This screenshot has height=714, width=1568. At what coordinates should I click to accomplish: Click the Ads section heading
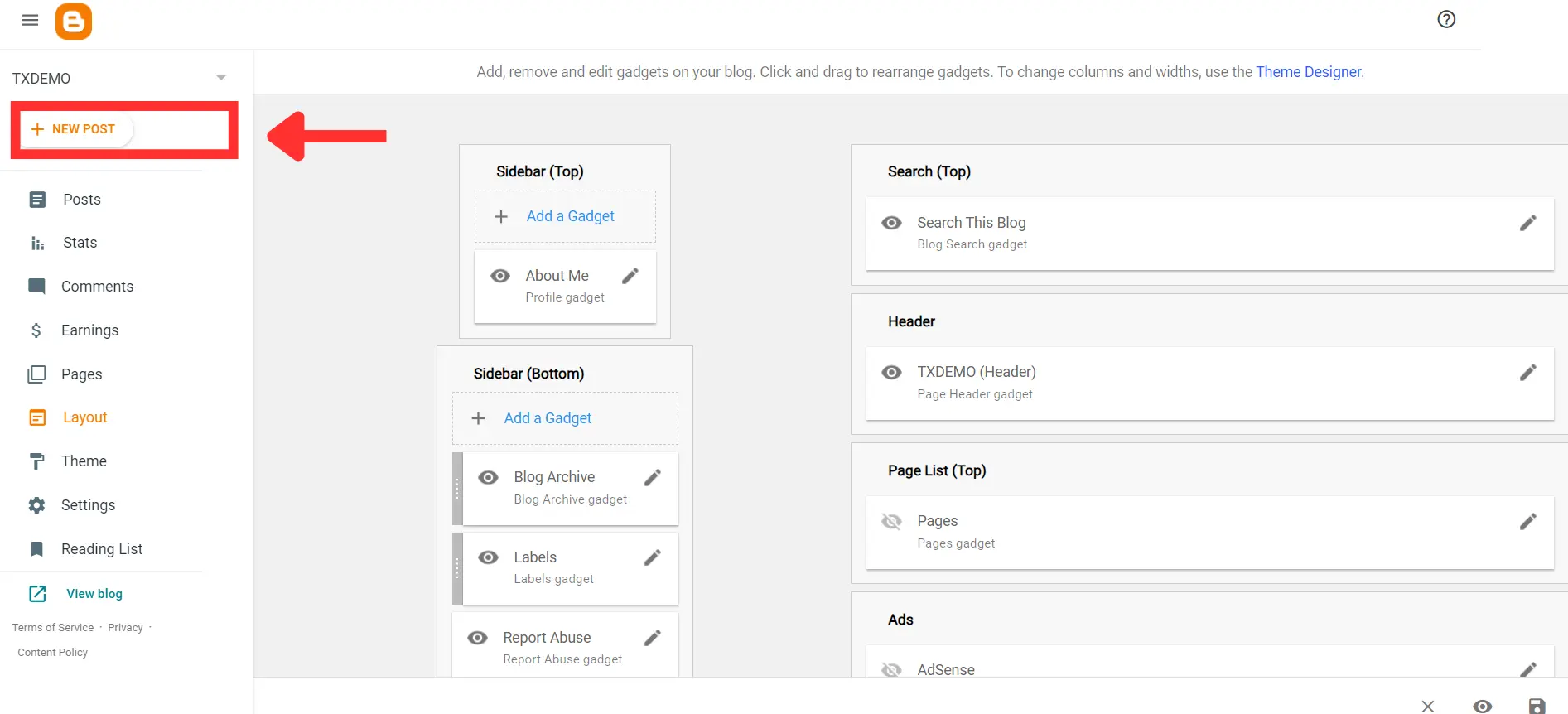tap(900, 620)
